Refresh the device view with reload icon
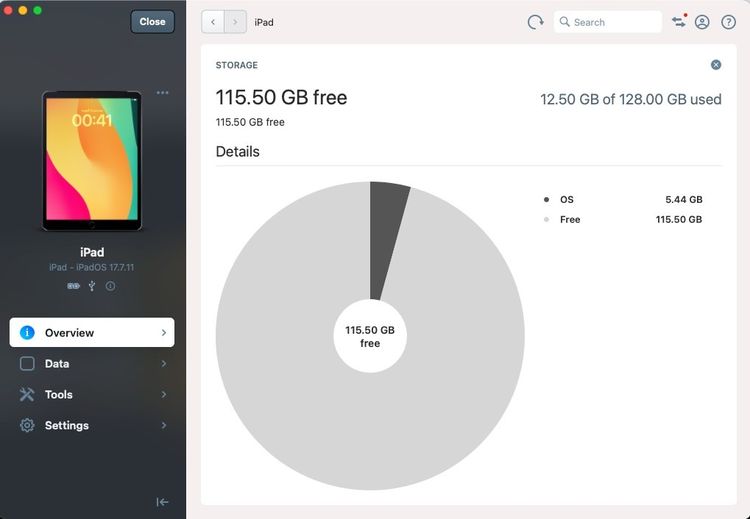The height and width of the screenshot is (519, 750). click(x=535, y=22)
